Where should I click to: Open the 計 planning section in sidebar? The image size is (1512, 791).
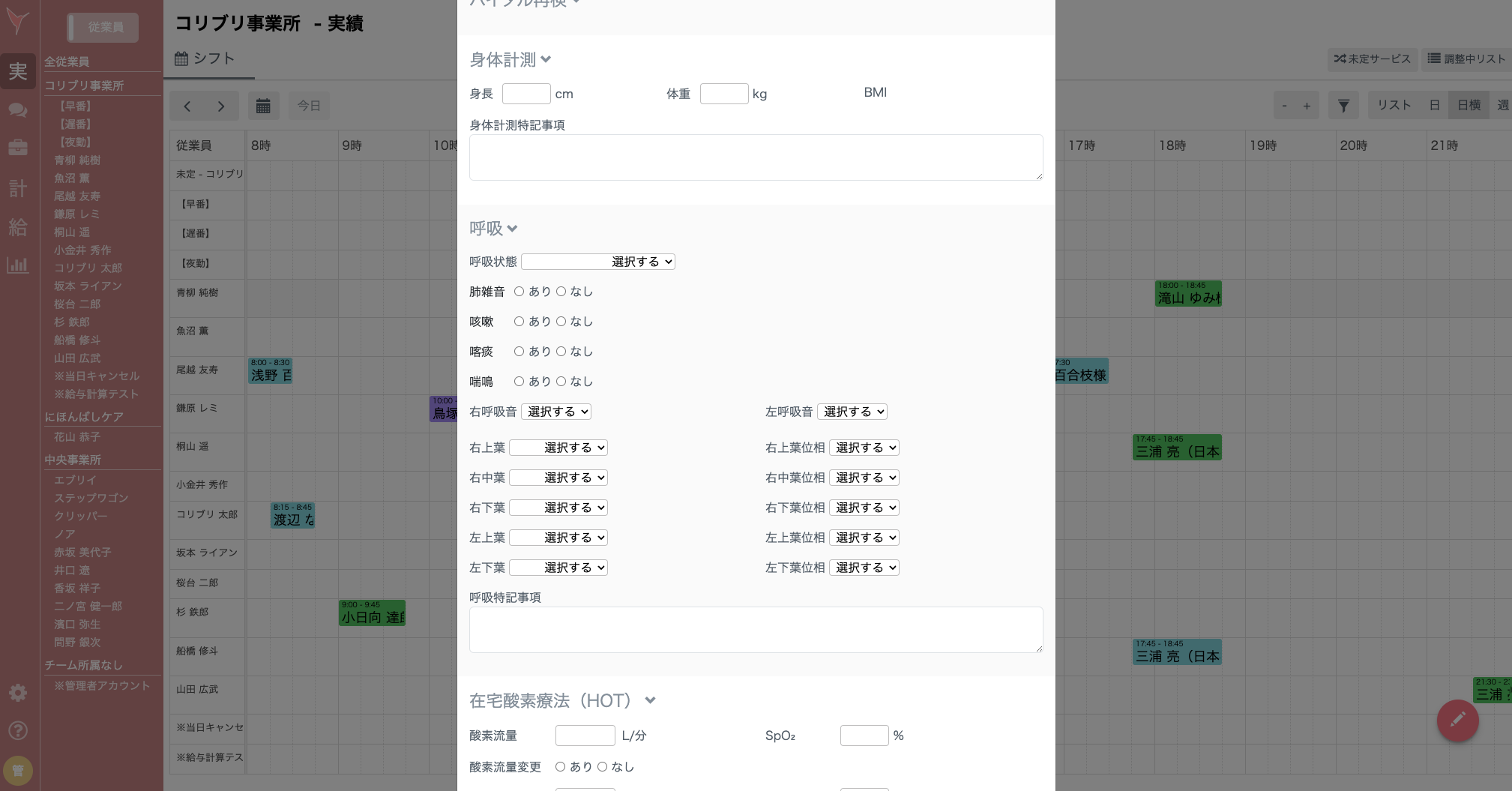[17, 188]
